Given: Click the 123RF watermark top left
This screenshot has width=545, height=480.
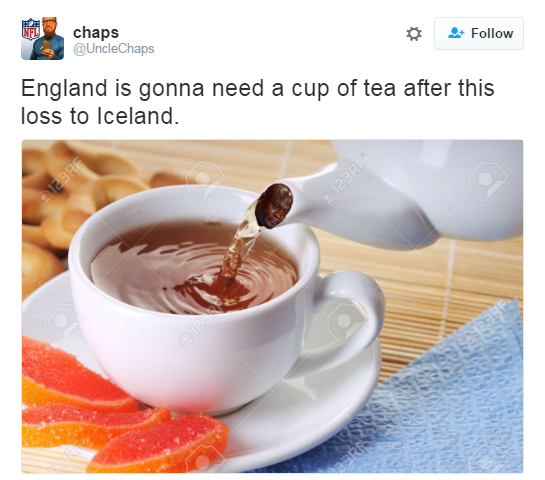Looking at the screenshot, I should point(60,181).
